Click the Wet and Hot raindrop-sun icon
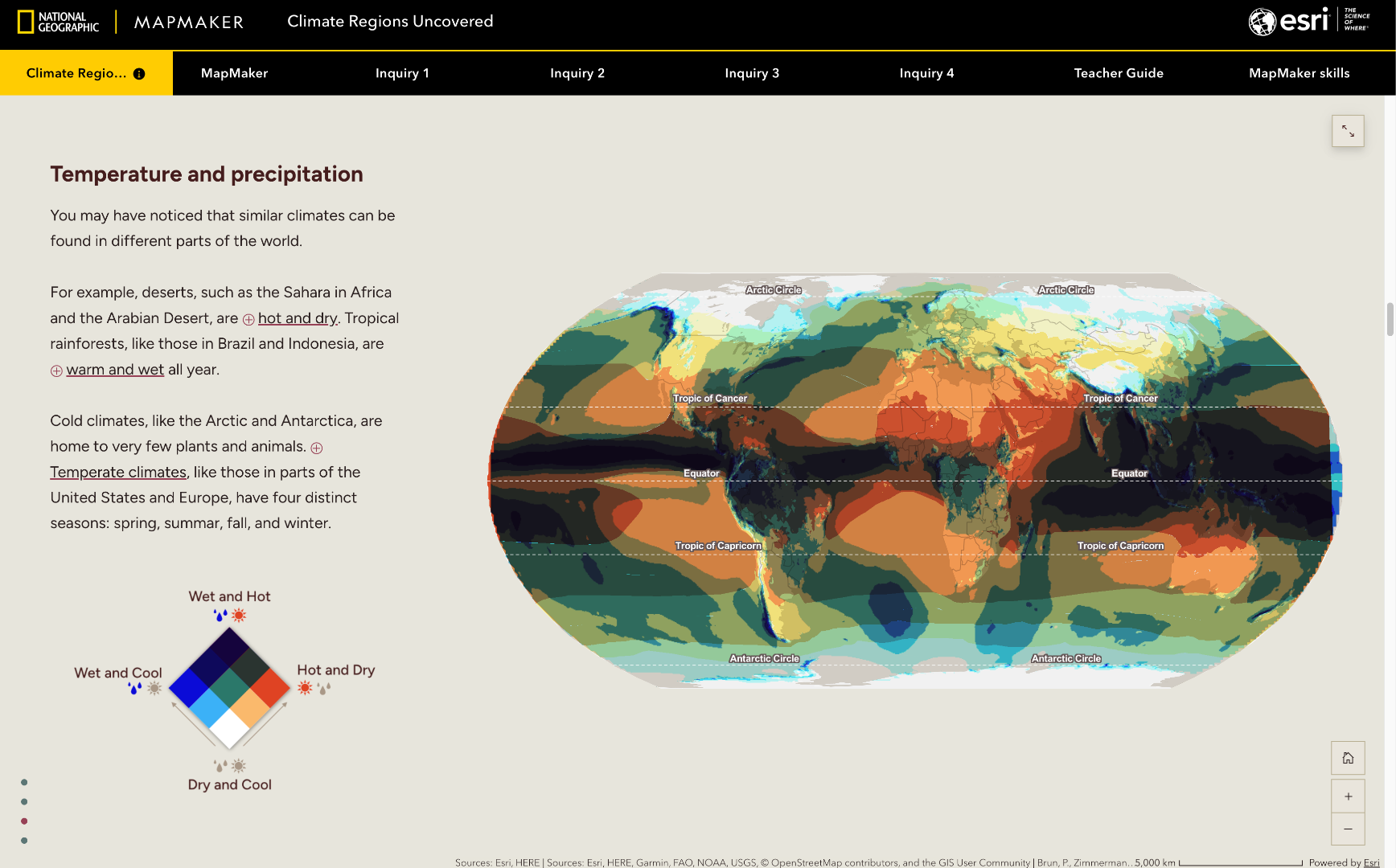 pyautogui.click(x=230, y=615)
